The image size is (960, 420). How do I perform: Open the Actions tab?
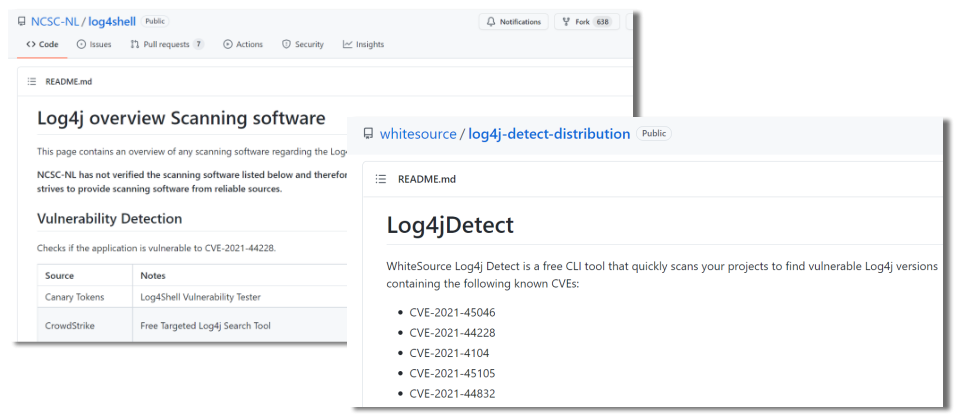243,44
